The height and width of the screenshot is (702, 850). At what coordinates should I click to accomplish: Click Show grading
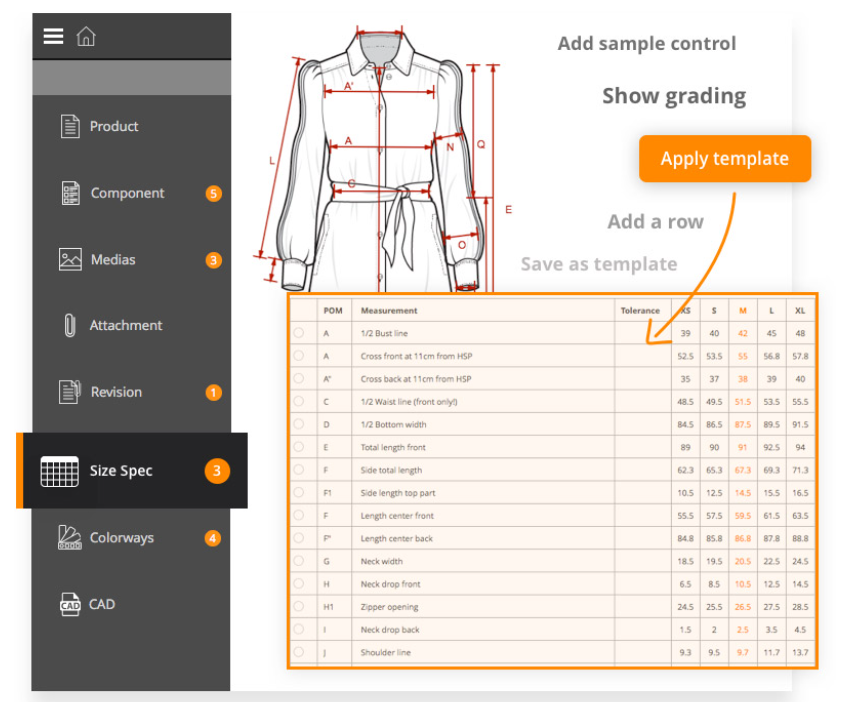tap(673, 96)
